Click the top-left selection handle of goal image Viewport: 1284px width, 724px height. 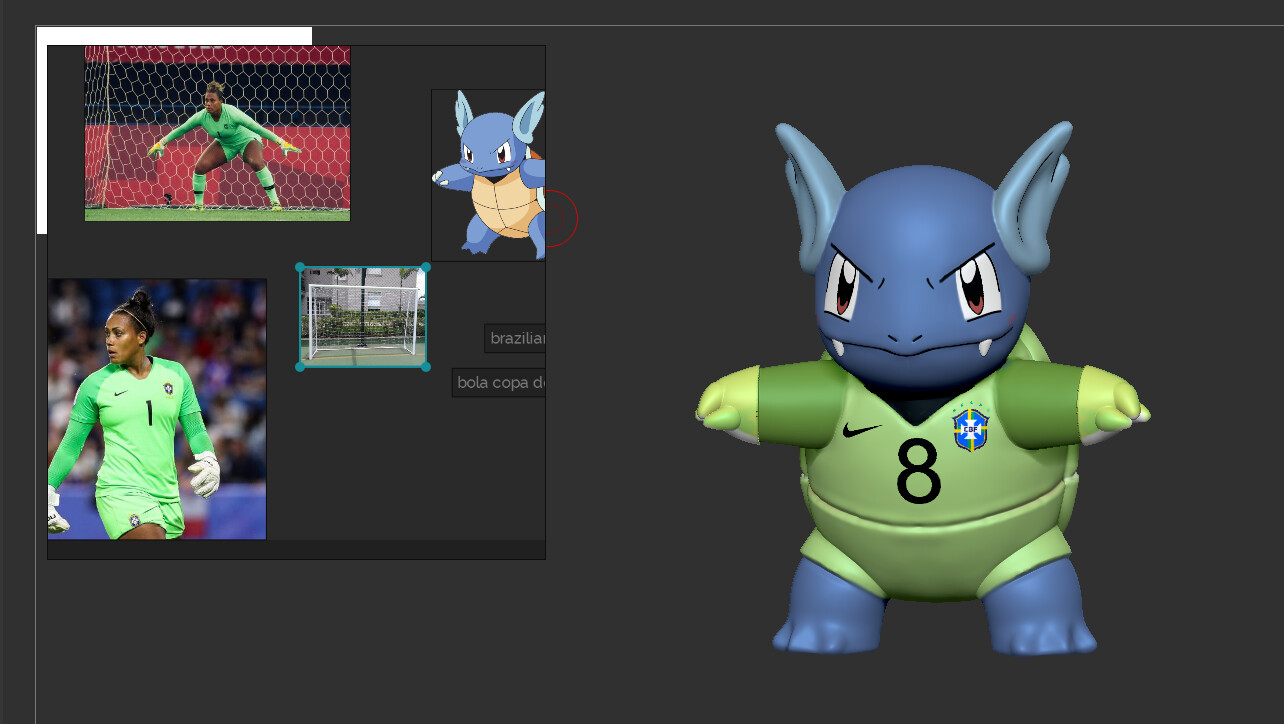click(x=298, y=266)
